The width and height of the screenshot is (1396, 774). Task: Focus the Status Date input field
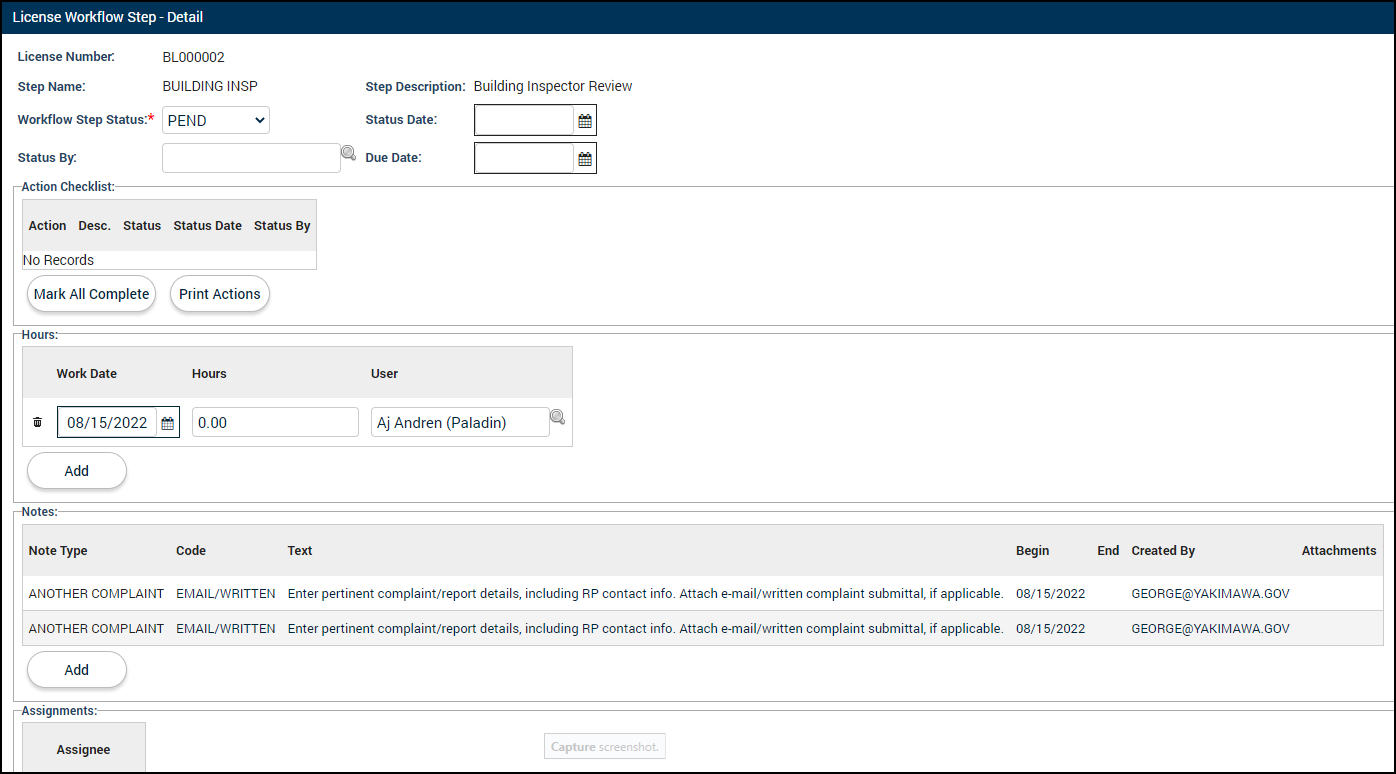coord(524,121)
